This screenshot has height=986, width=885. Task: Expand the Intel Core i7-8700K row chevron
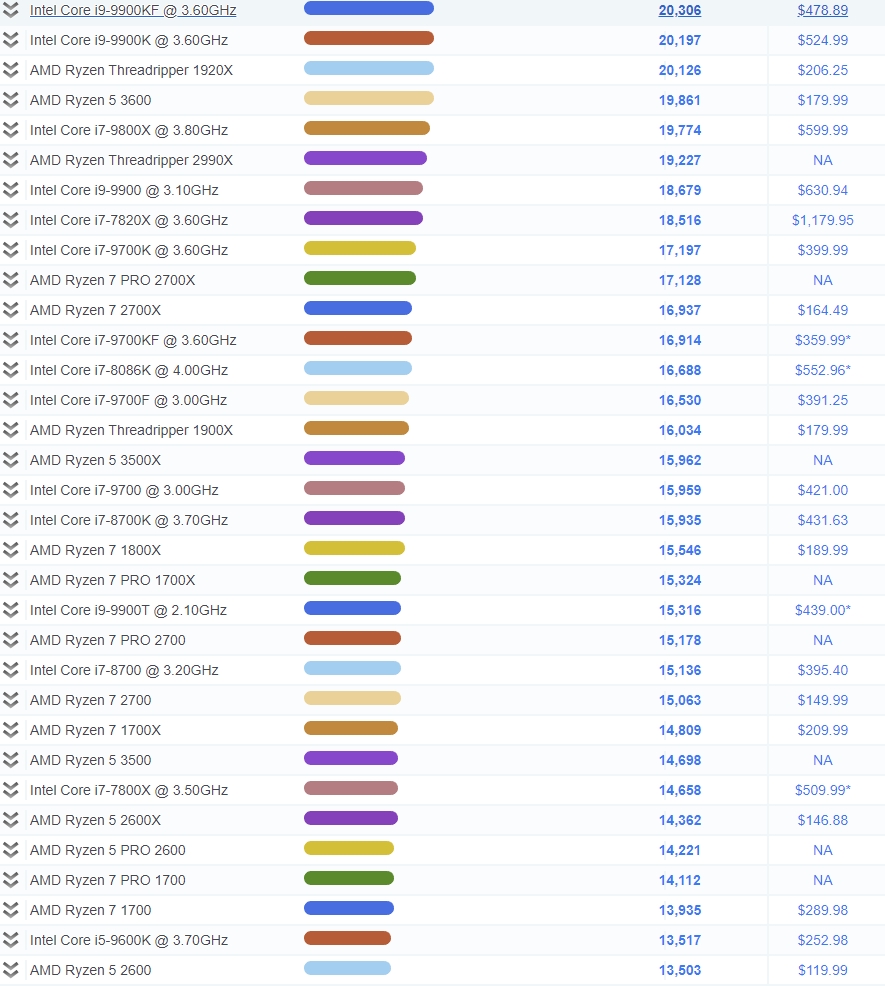click(x=11, y=520)
